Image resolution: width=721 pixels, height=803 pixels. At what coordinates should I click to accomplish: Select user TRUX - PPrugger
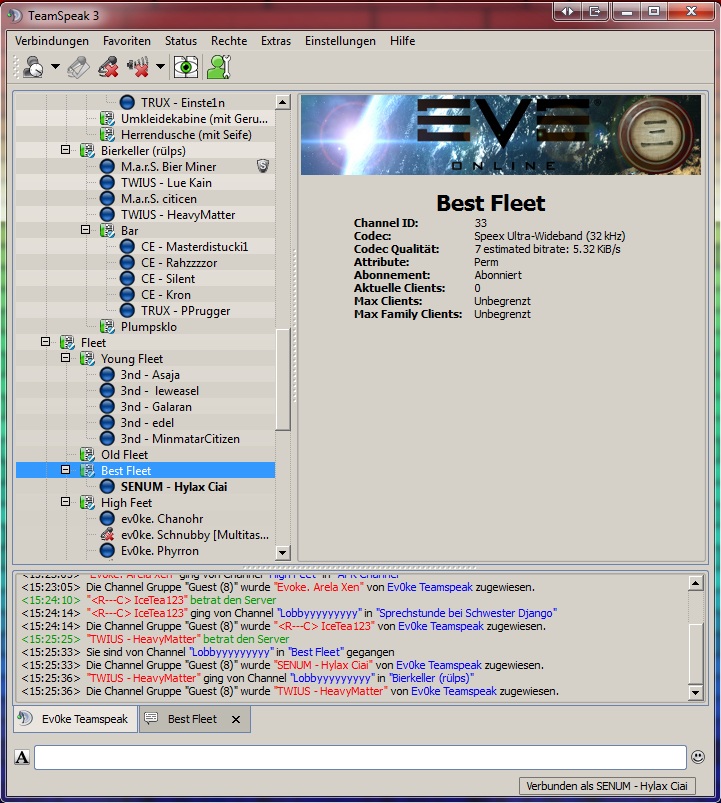tap(185, 311)
